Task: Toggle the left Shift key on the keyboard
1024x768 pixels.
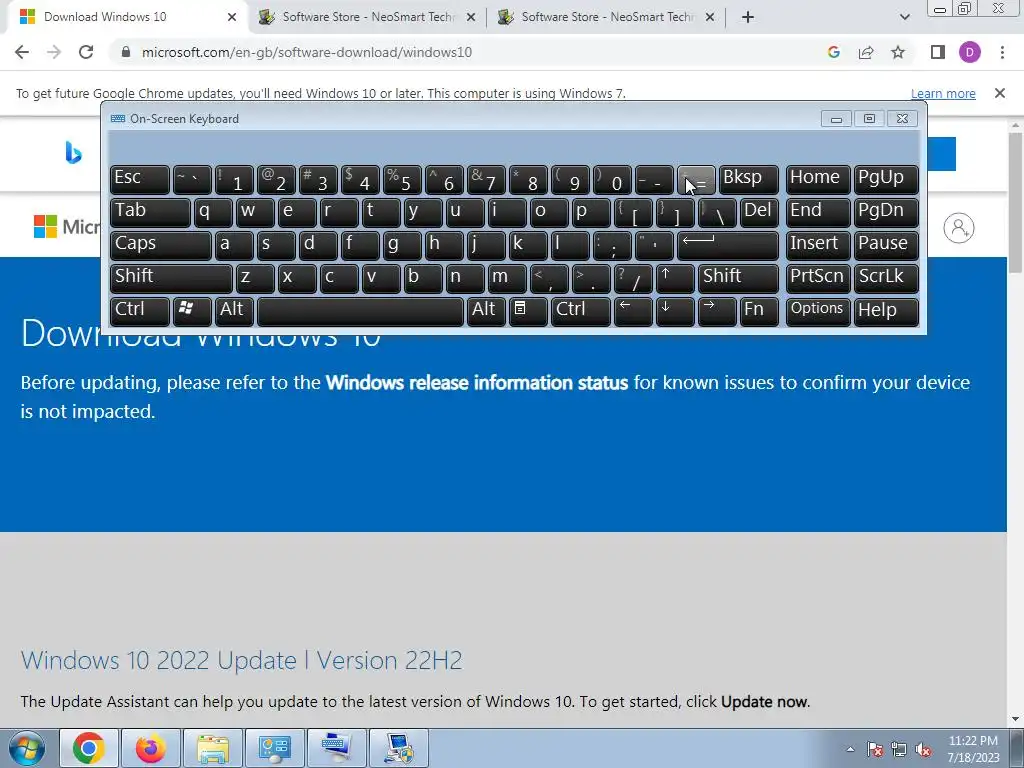Action: pos(171,278)
